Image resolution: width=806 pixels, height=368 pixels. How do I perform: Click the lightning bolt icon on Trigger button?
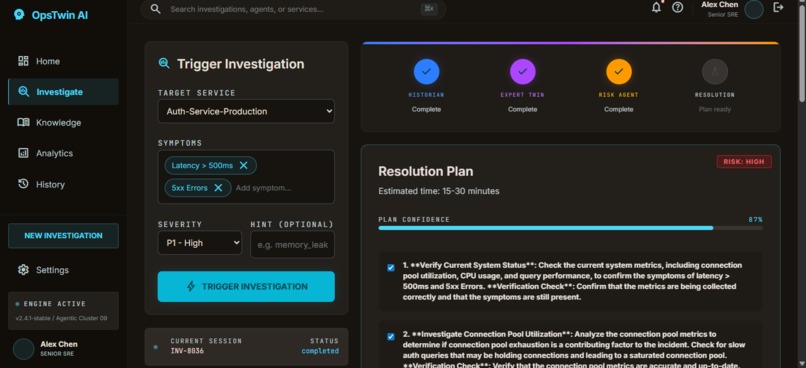(x=191, y=286)
